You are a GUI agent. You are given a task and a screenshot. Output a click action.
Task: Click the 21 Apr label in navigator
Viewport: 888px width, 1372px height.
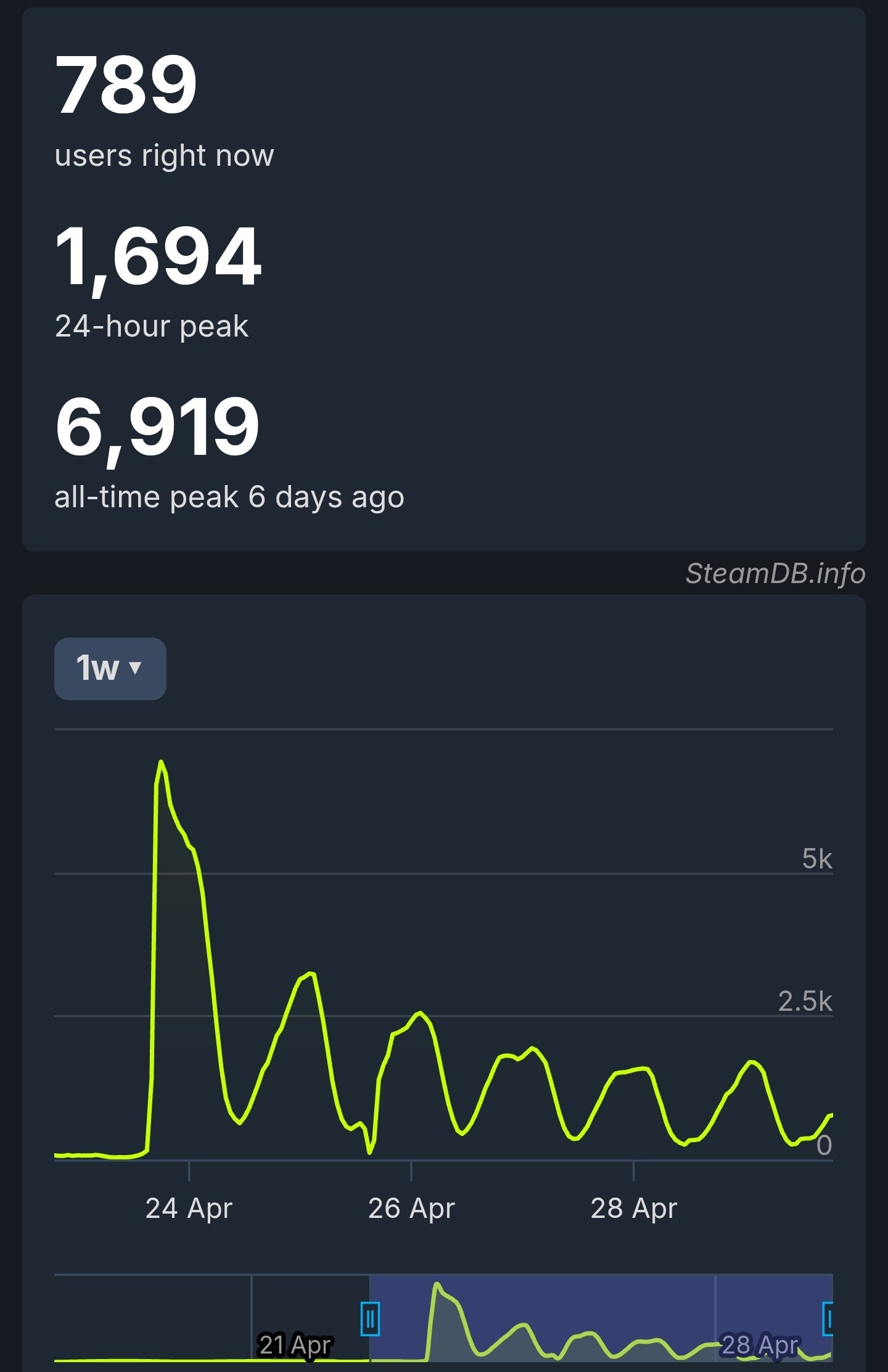295,1345
